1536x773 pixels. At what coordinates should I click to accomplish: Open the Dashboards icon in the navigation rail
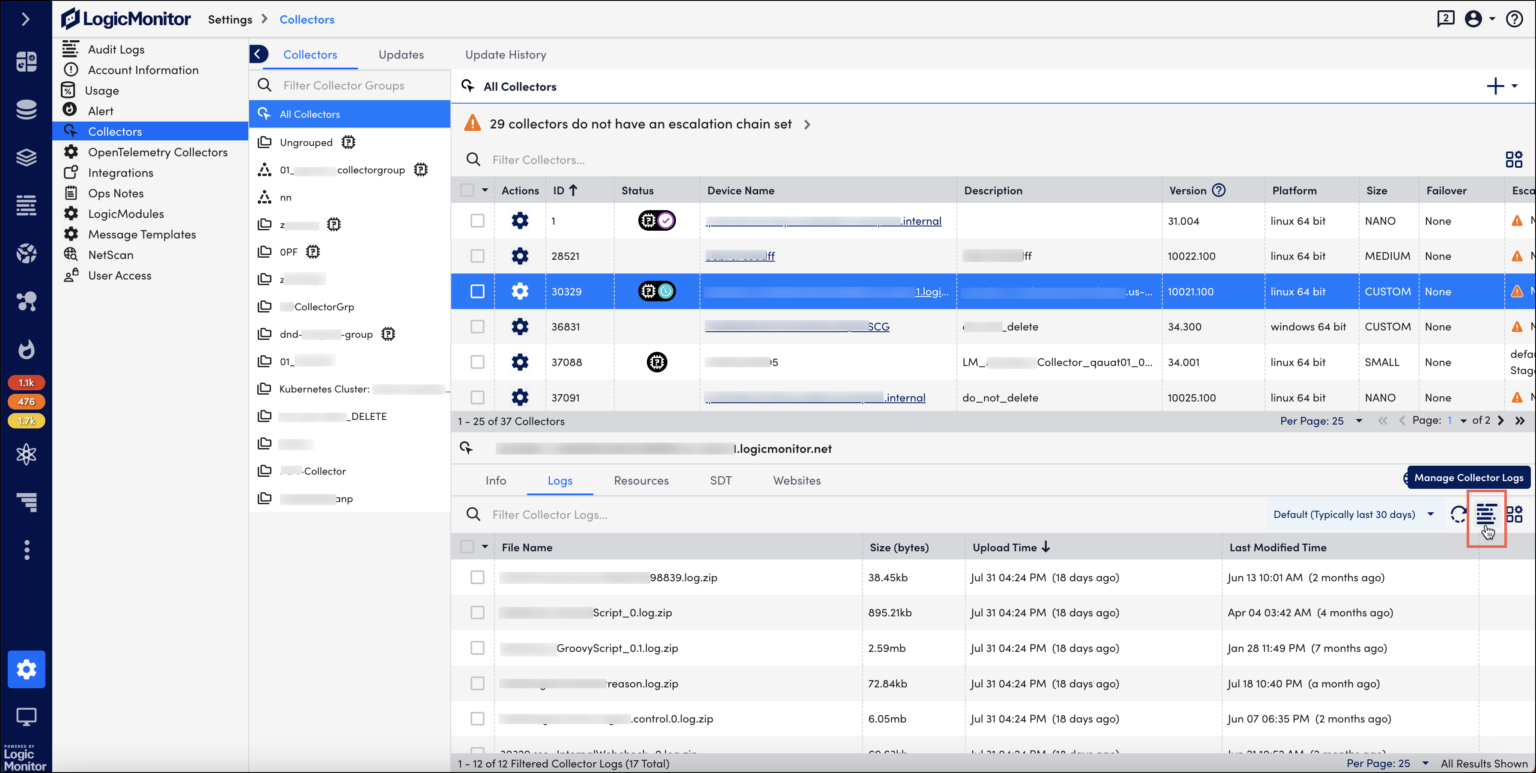(26, 62)
